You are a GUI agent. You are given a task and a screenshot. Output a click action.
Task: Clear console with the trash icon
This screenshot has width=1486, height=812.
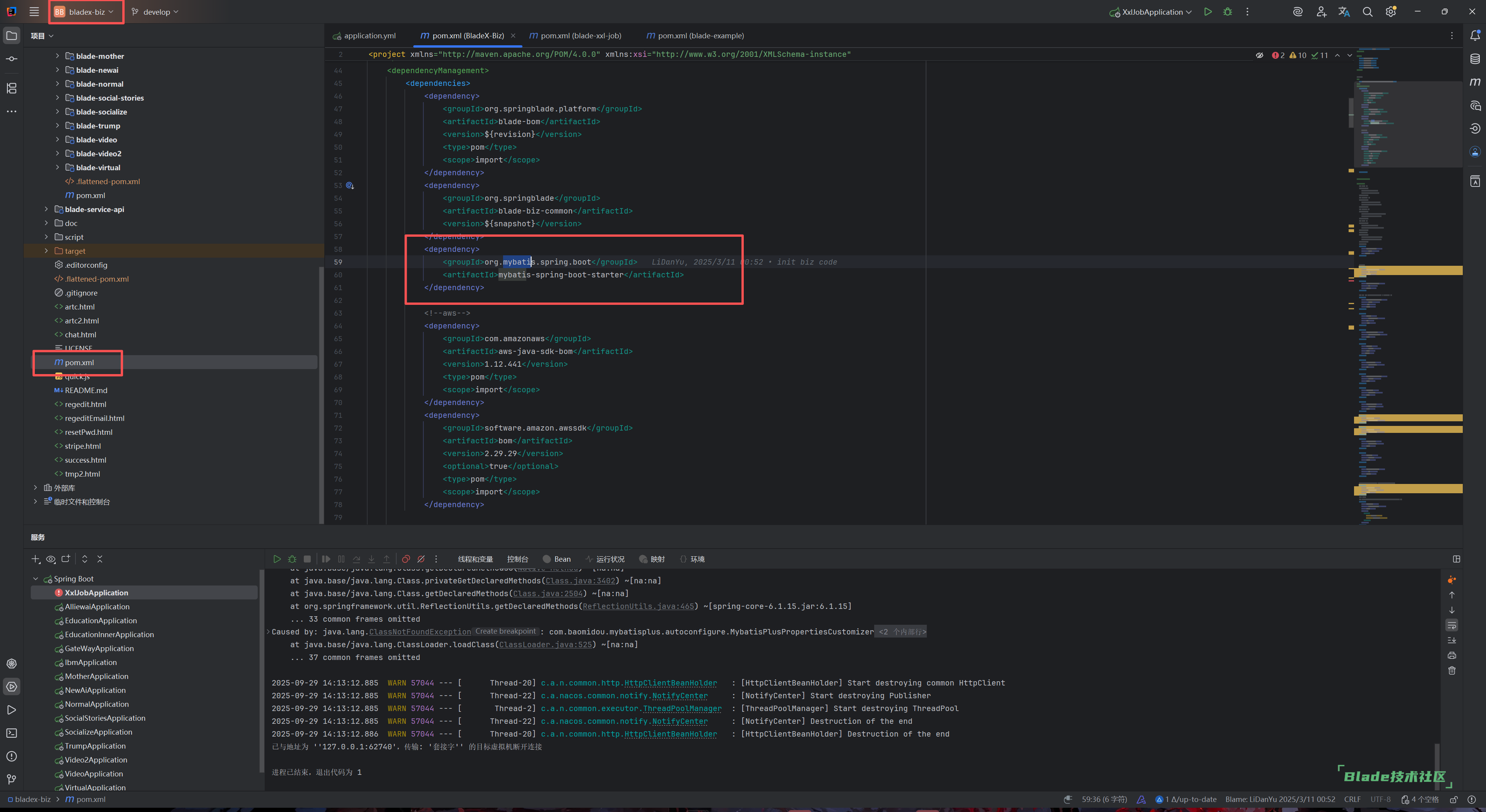click(x=1452, y=670)
